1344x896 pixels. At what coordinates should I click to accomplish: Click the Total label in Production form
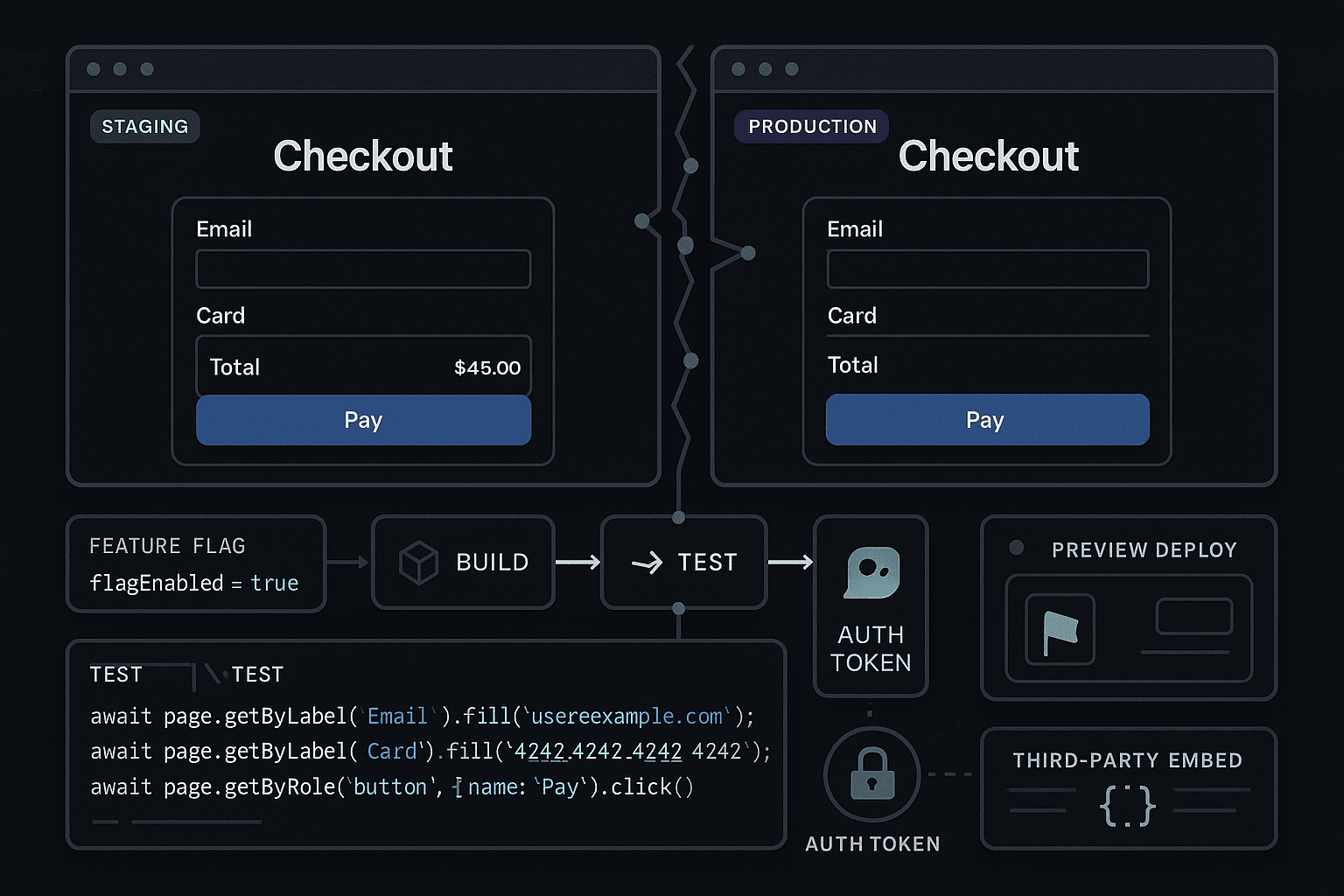(x=853, y=365)
